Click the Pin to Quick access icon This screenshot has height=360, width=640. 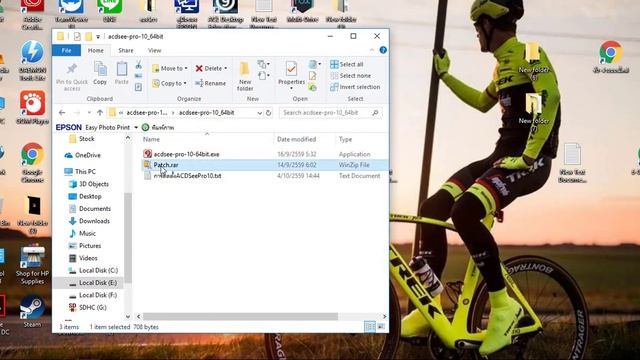[72, 69]
